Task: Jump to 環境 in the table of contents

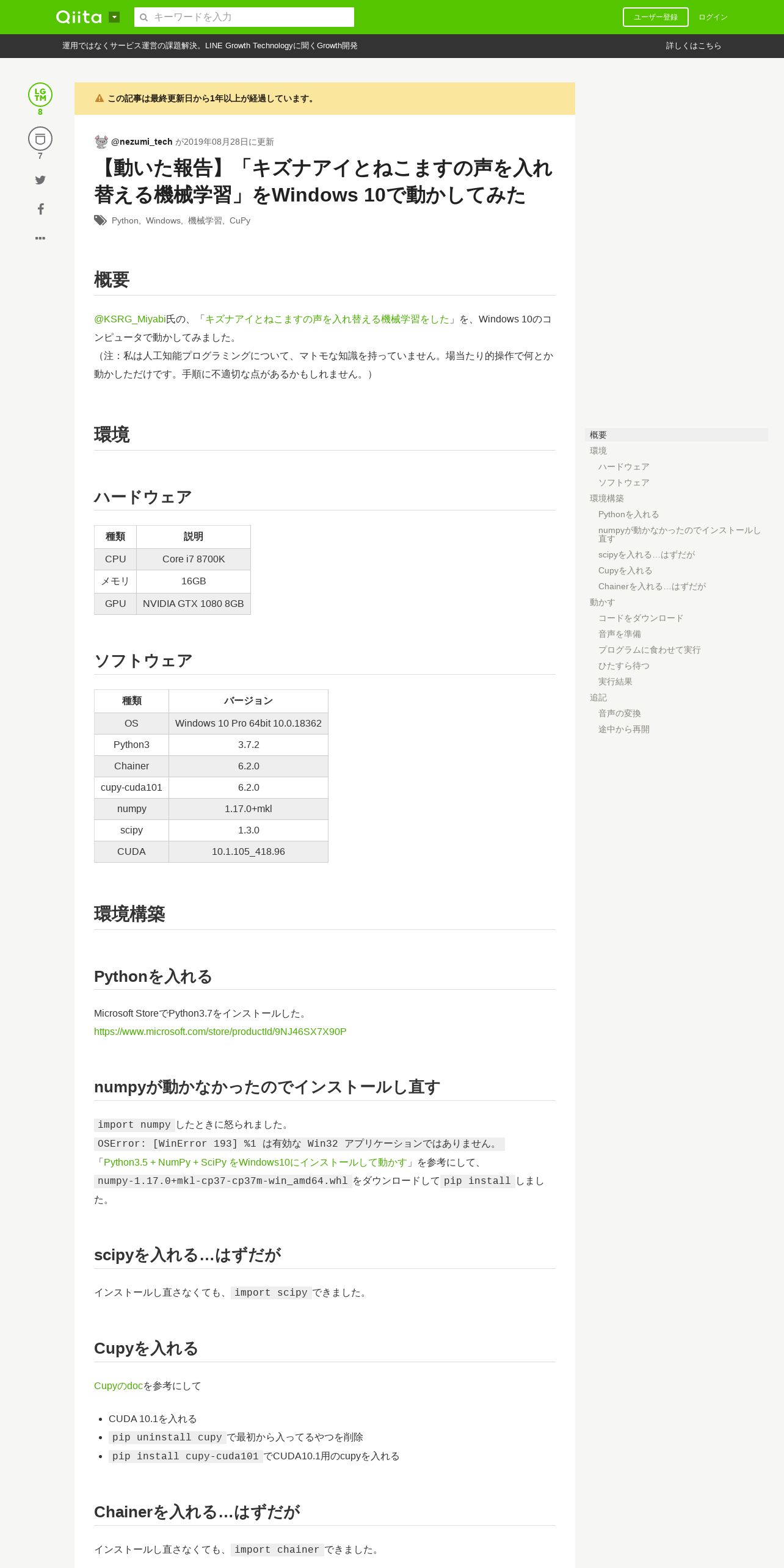Action: 598,451
